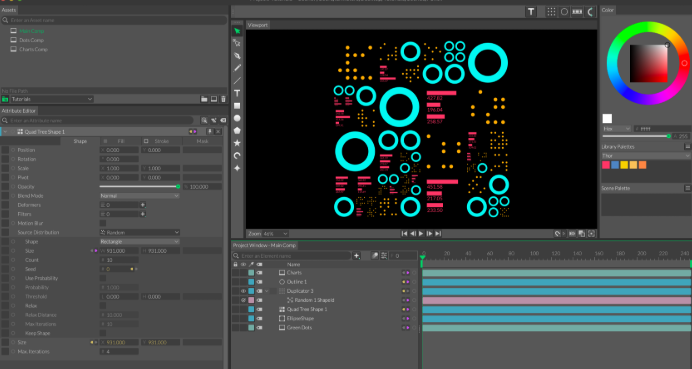Image resolution: width=692 pixels, height=369 pixels.
Task: Click the viewport fit frame icon
Action: click(591, 233)
